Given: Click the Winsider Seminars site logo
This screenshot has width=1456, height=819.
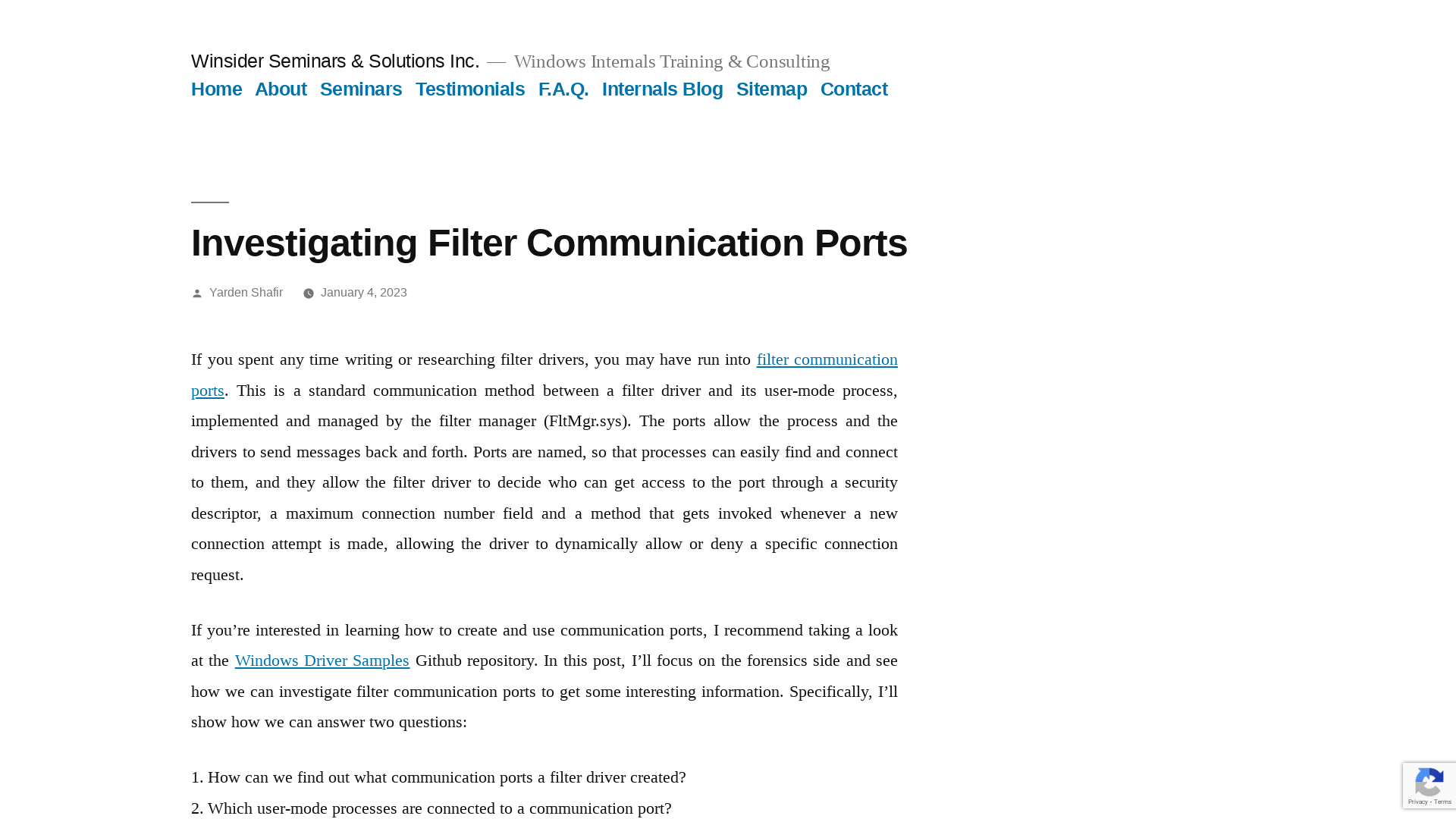Looking at the screenshot, I should tap(335, 61).
